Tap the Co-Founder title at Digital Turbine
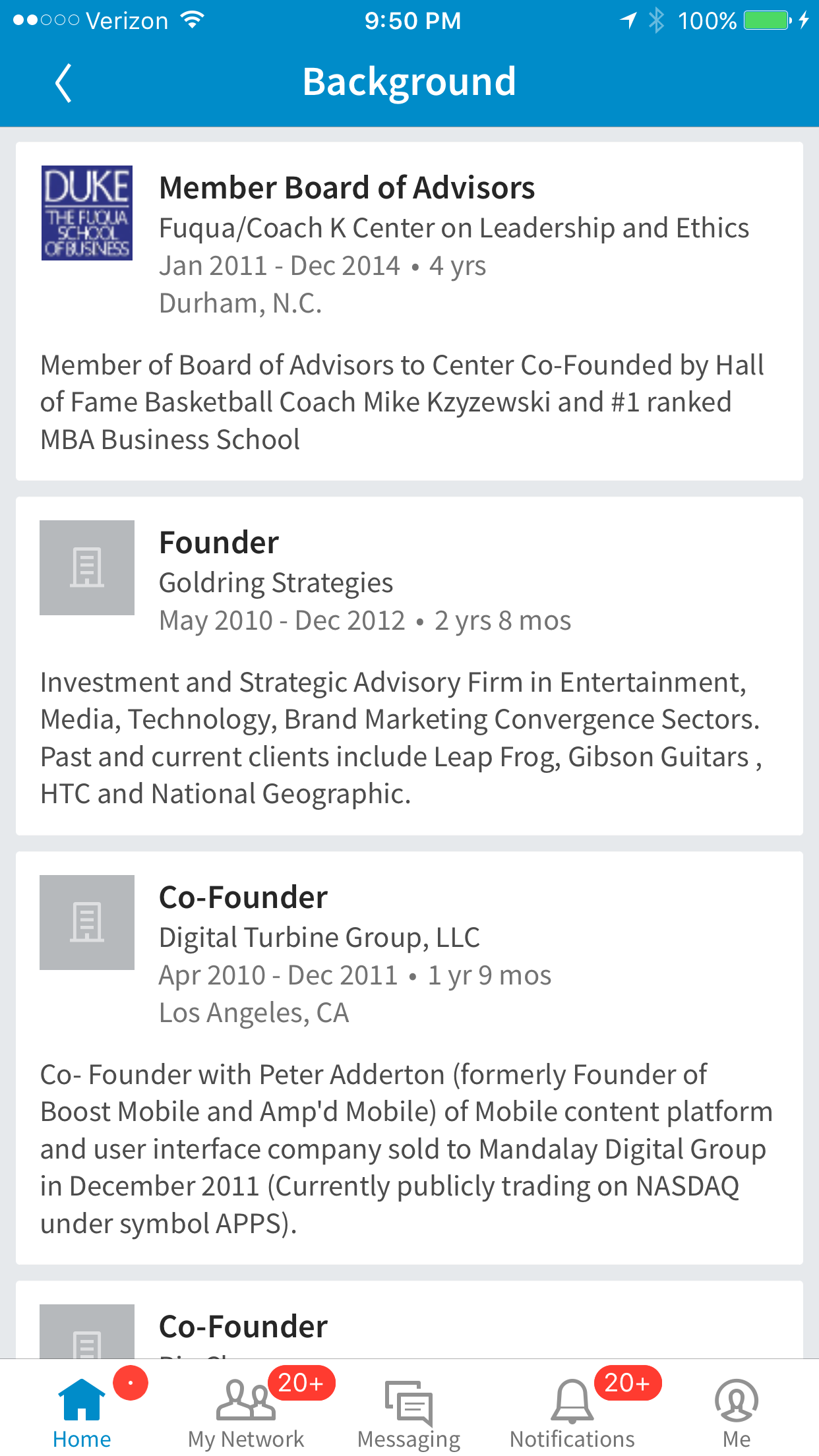819x1456 pixels. [x=243, y=897]
